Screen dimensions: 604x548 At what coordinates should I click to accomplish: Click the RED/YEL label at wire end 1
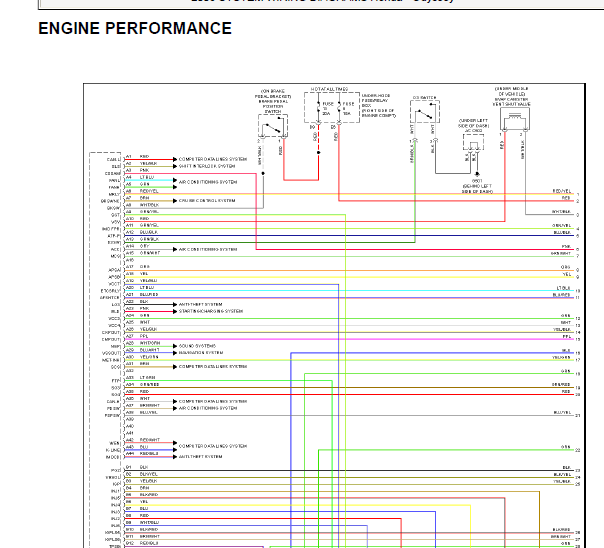point(562,191)
